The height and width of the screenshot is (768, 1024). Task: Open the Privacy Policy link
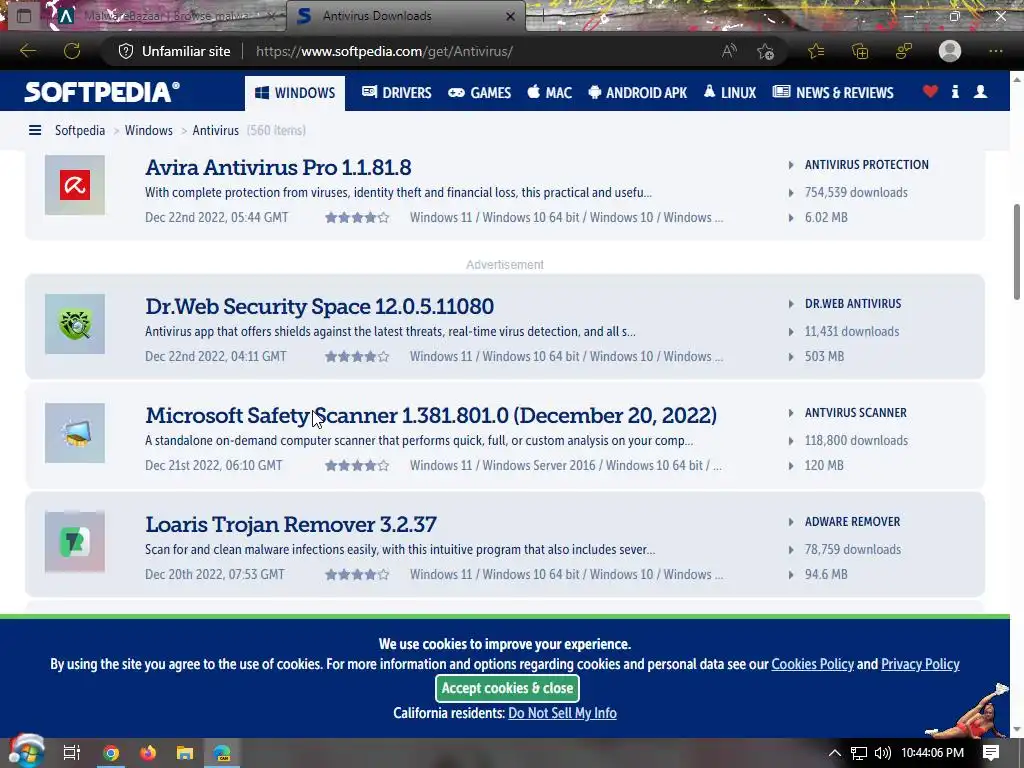tap(920, 664)
